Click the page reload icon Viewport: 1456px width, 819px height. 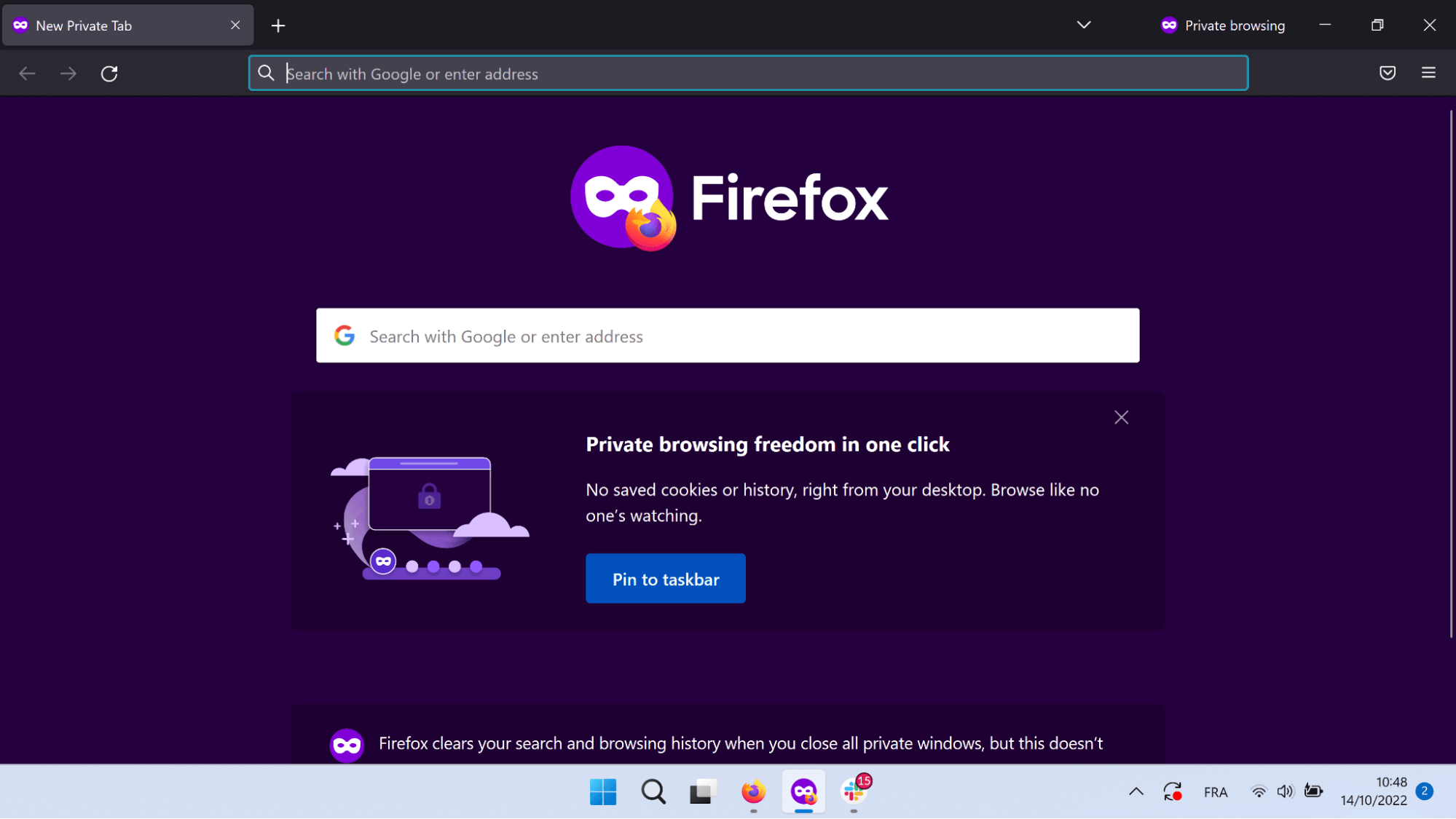coord(109,73)
